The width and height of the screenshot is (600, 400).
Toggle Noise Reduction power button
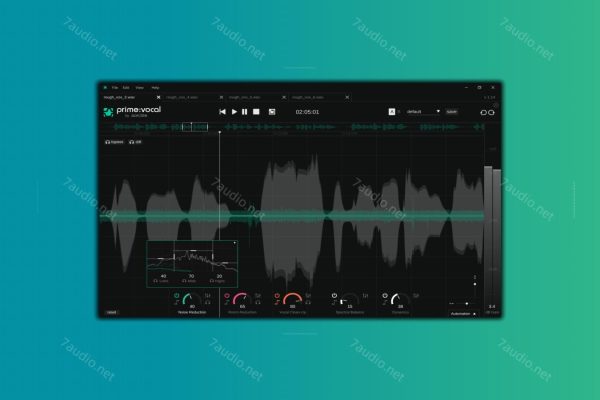tap(176, 296)
